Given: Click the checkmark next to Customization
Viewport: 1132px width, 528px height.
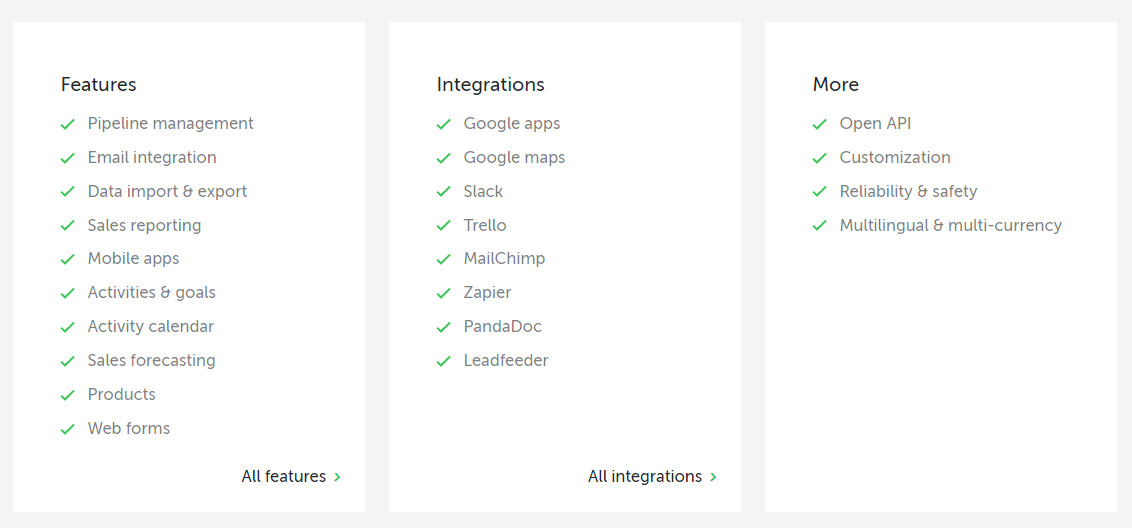Looking at the screenshot, I should click(819, 158).
